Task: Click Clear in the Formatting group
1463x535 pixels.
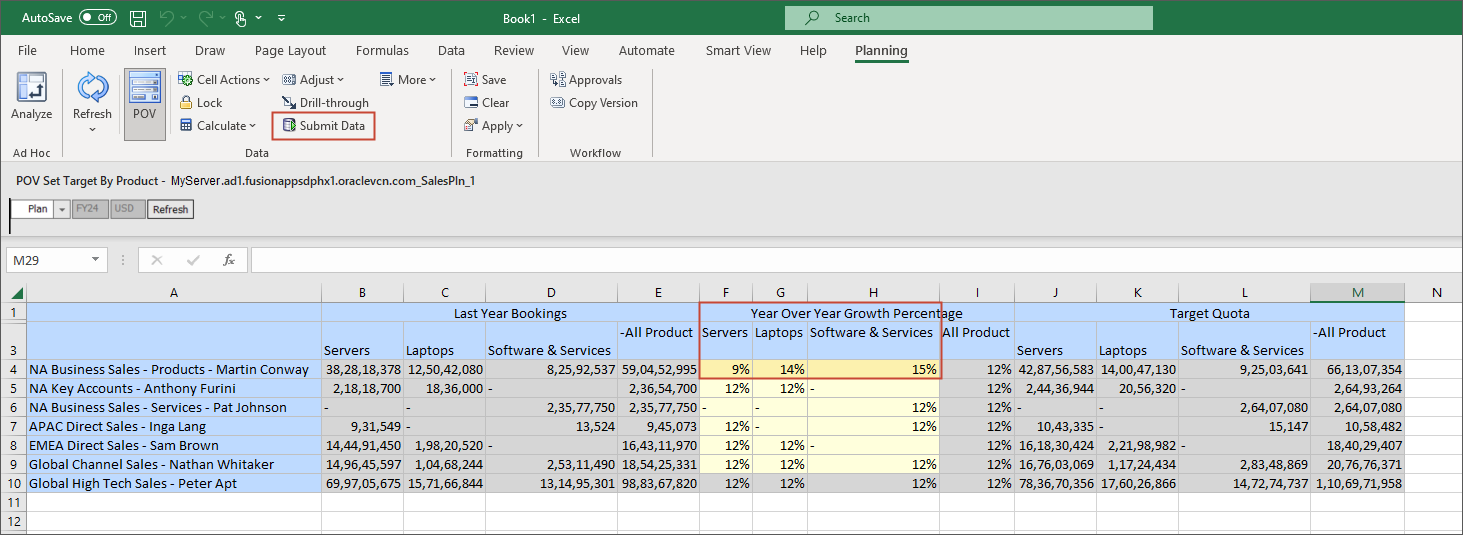Action: click(487, 103)
